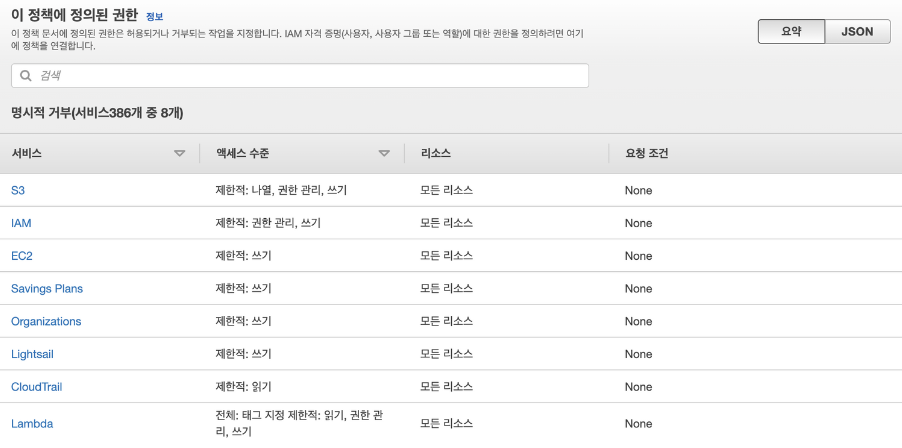Focus the 검색 search field
The height and width of the screenshot is (448, 902).
(300, 76)
